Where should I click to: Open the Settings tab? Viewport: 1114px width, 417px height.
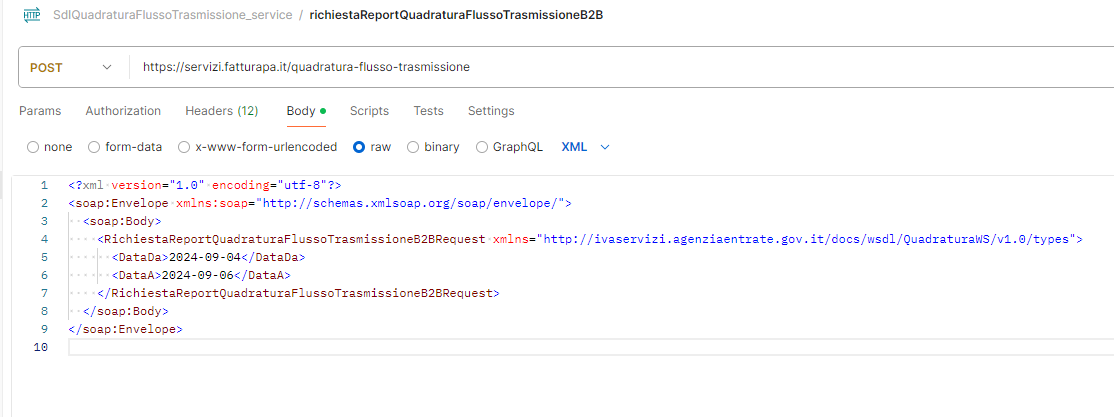(x=491, y=111)
